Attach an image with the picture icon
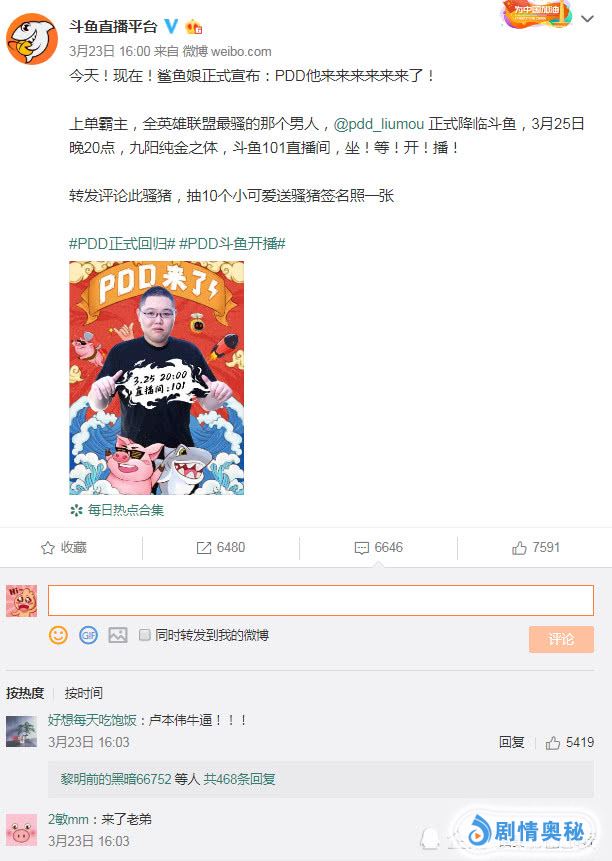This screenshot has height=861, width=612. 118,635
